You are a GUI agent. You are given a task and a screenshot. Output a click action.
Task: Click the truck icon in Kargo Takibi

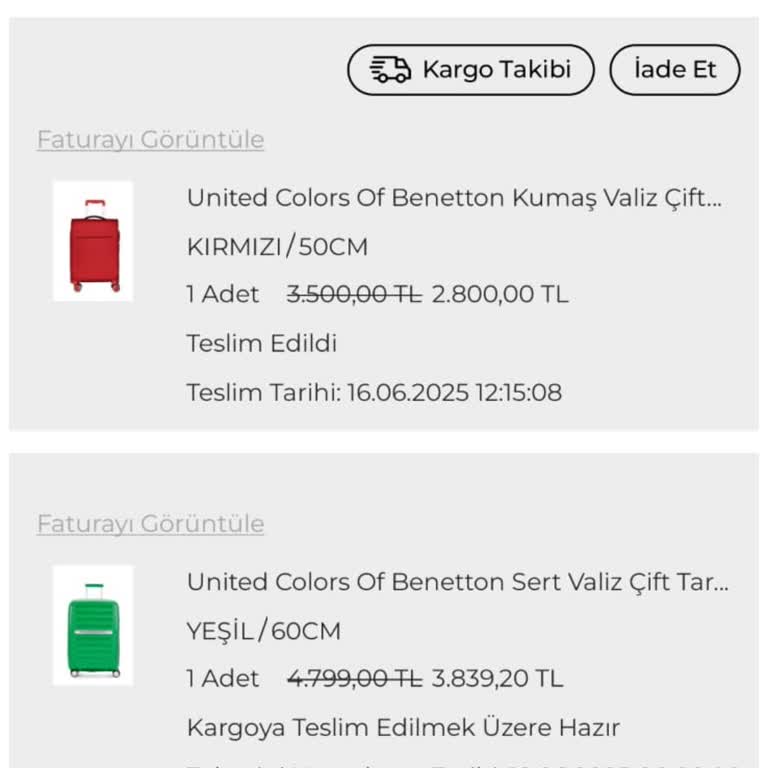pos(390,70)
